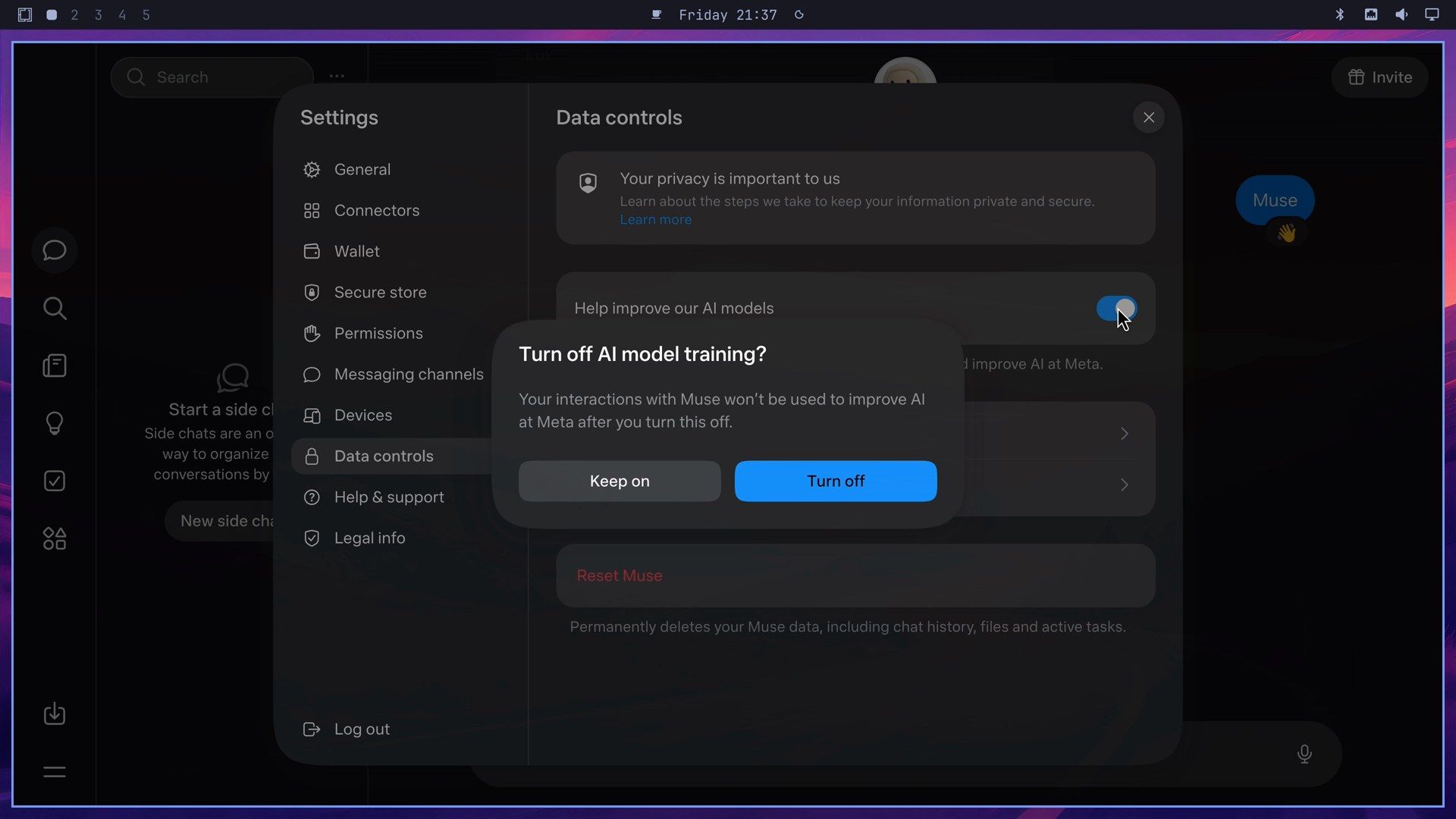Switch to workspace 5 in top bar

(x=146, y=14)
